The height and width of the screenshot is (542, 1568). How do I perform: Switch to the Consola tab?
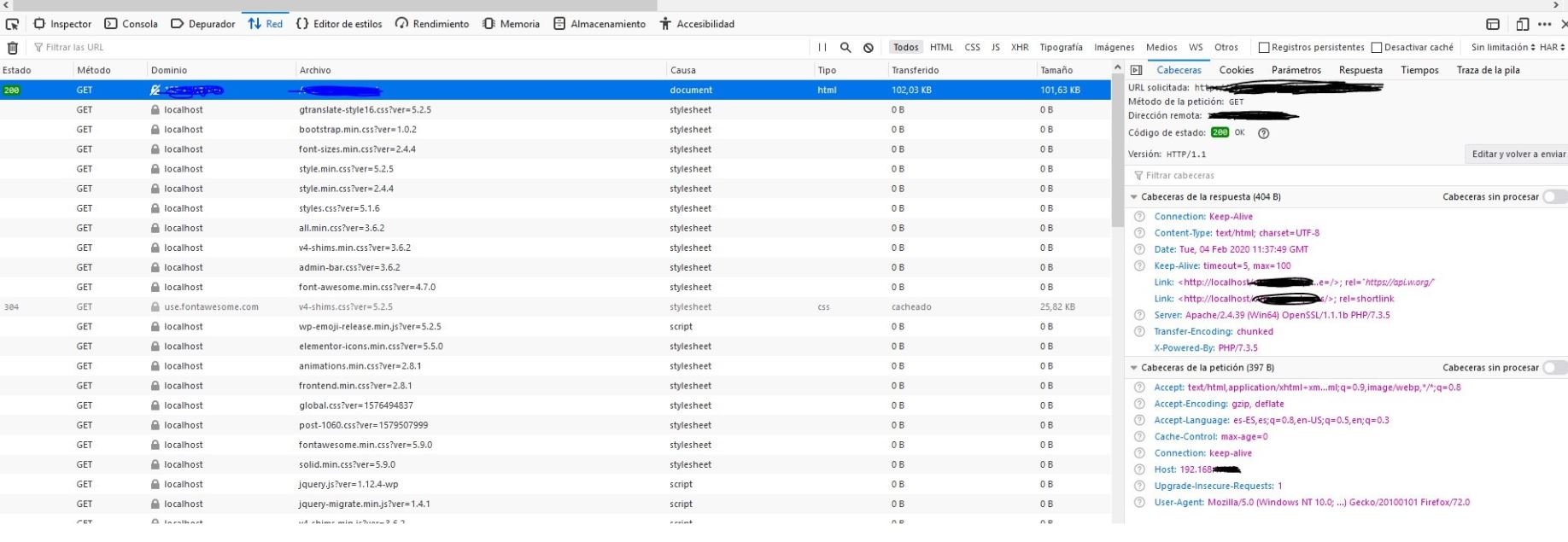tap(131, 24)
